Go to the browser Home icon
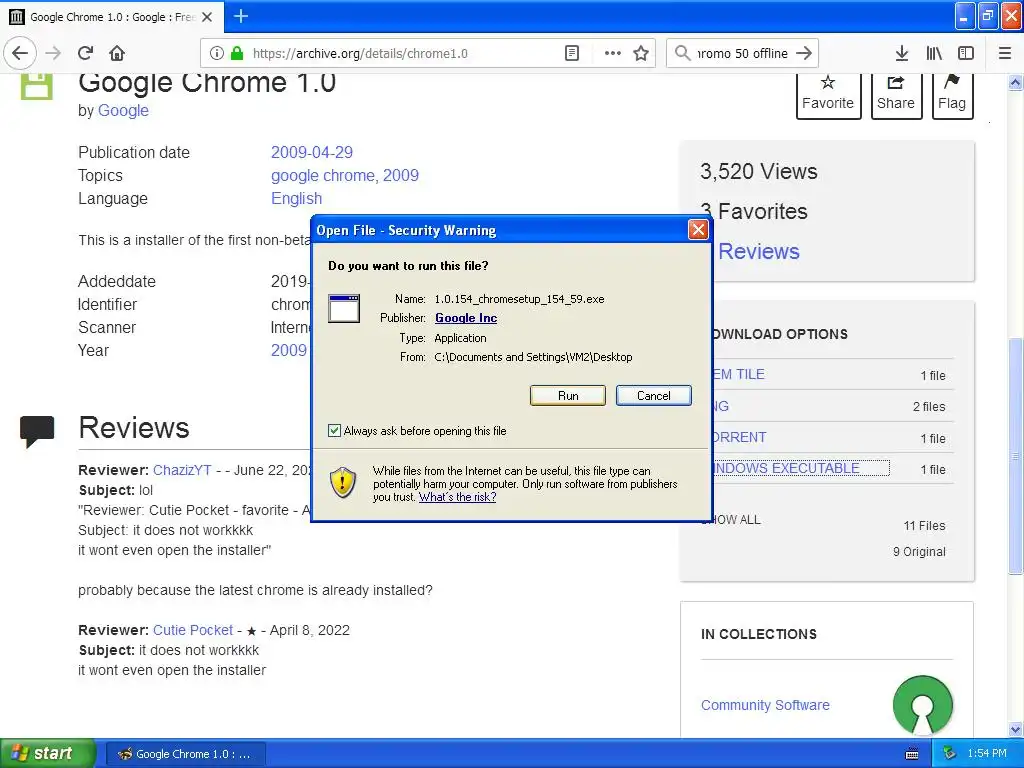Image resolution: width=1024 pixels, height=768 pixels. [117, 53]
